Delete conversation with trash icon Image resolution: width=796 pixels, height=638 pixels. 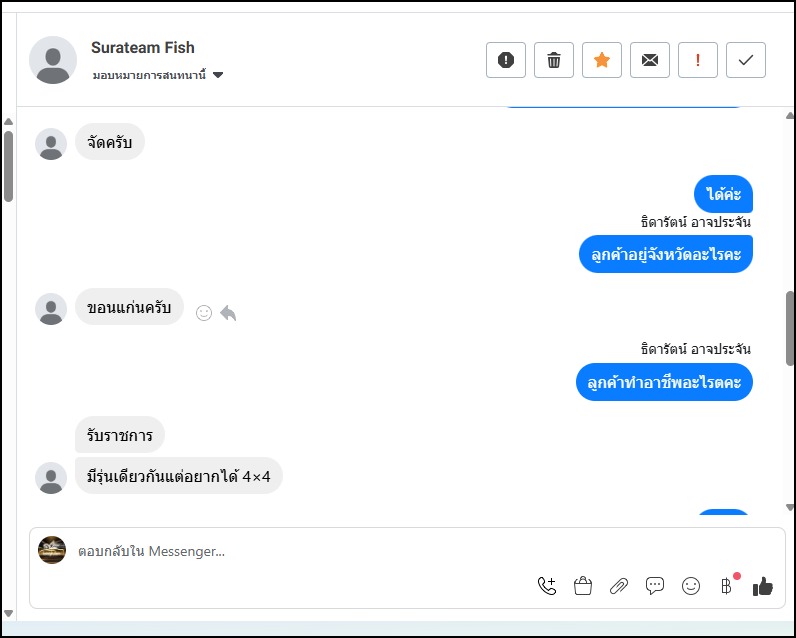[x=554, y=60]
